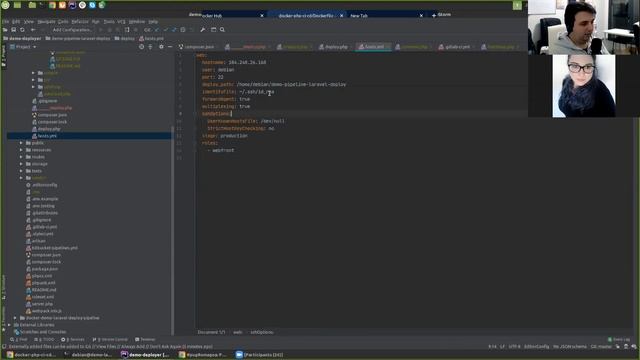
Task: Open the Add Configuration run dropdown
Action: [x=72, y=30]
